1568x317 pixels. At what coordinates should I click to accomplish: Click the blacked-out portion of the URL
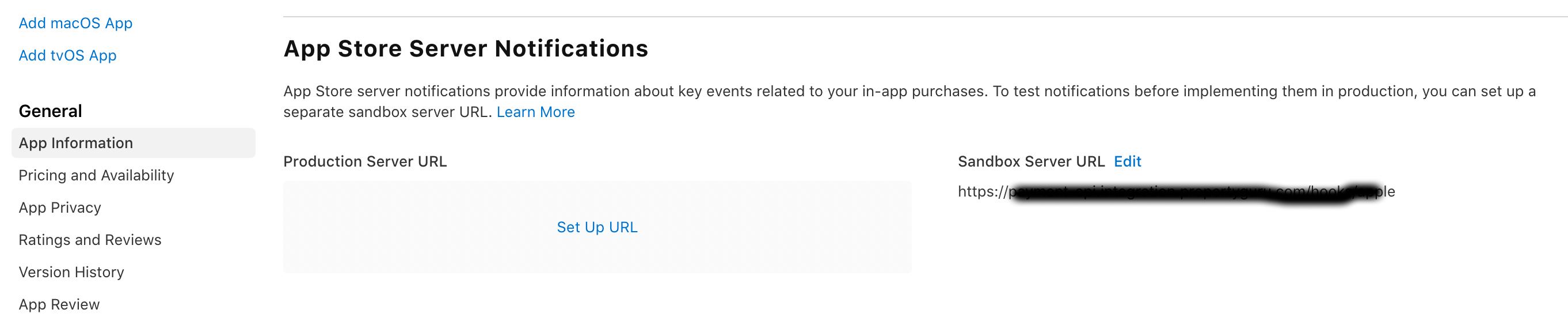pos(1187,193)
